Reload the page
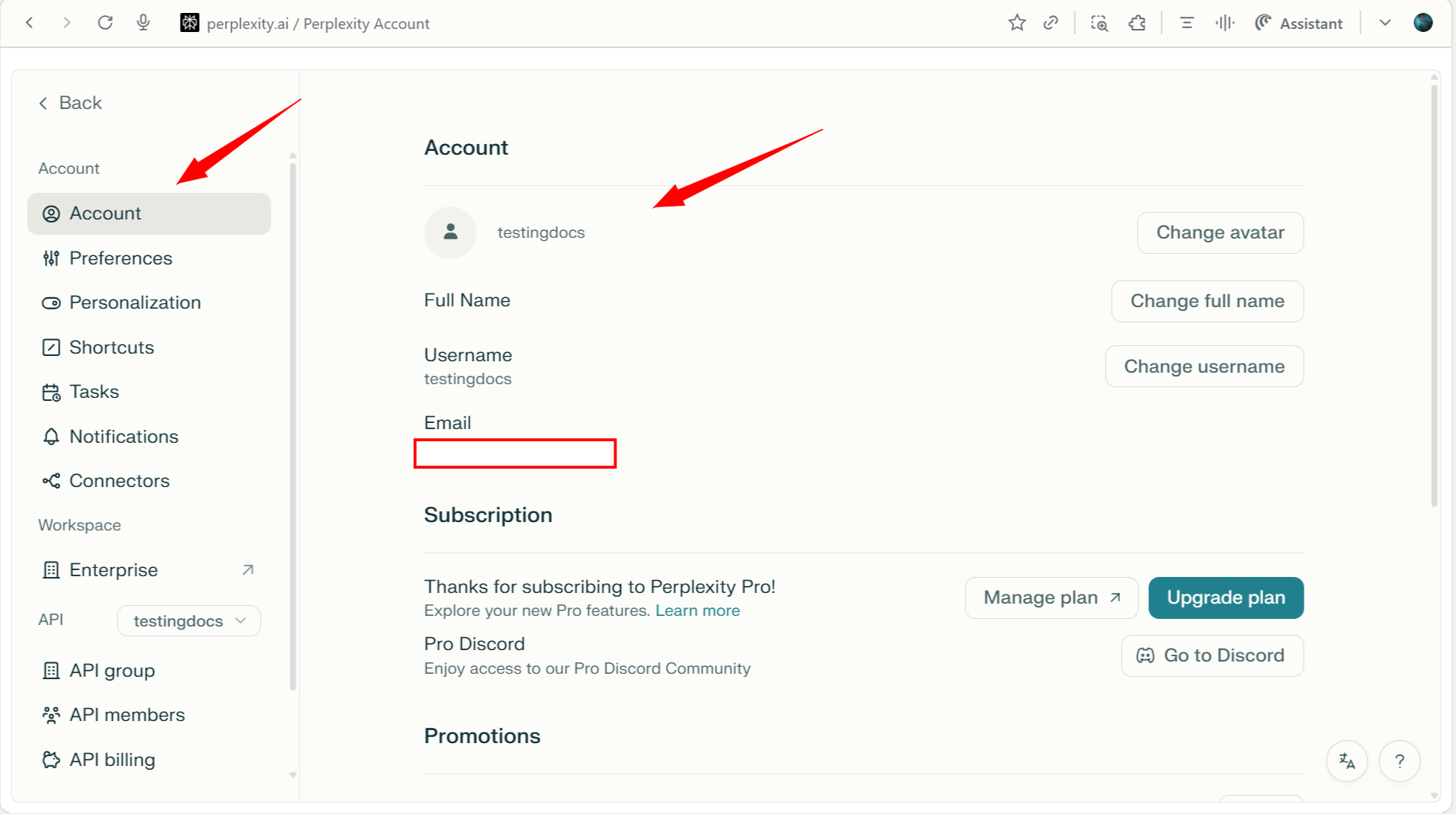This screenshot has width=1456, height=814. coord(105,23)
